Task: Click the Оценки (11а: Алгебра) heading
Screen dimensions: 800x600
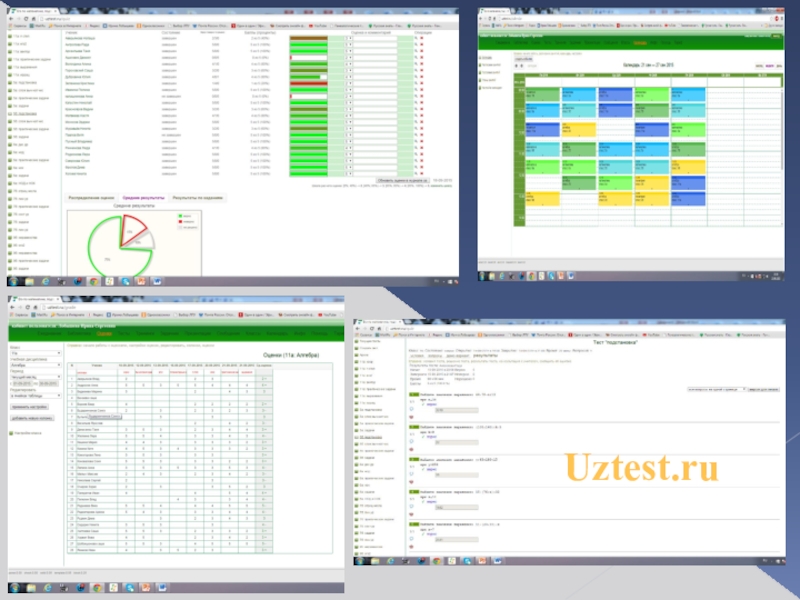Action: (291, 355)
